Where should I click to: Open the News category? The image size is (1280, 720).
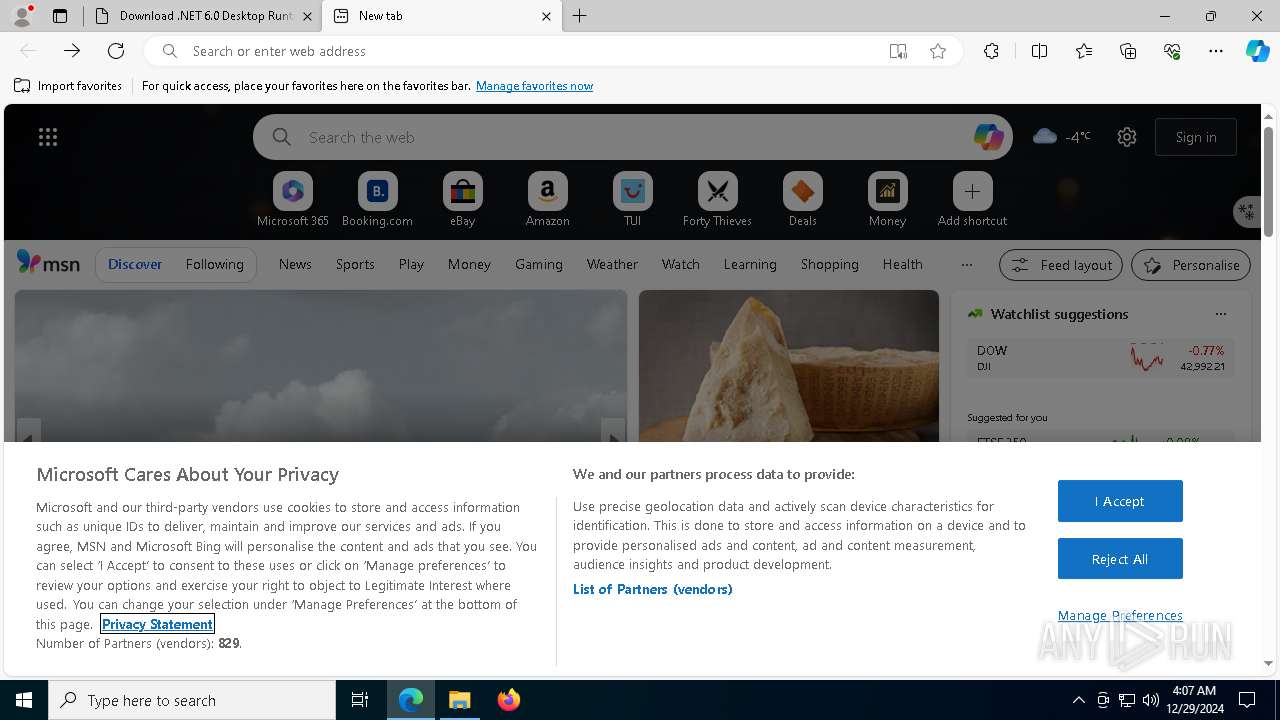[x=295, y=264]
